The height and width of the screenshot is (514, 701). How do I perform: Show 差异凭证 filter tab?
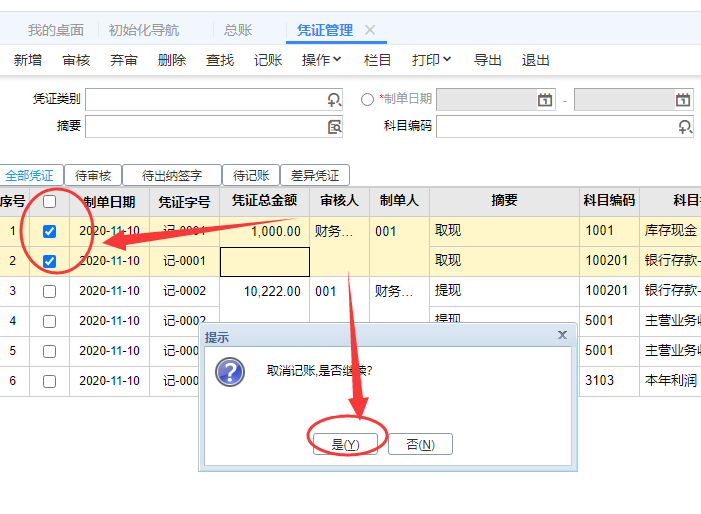(x=315, y=175)
